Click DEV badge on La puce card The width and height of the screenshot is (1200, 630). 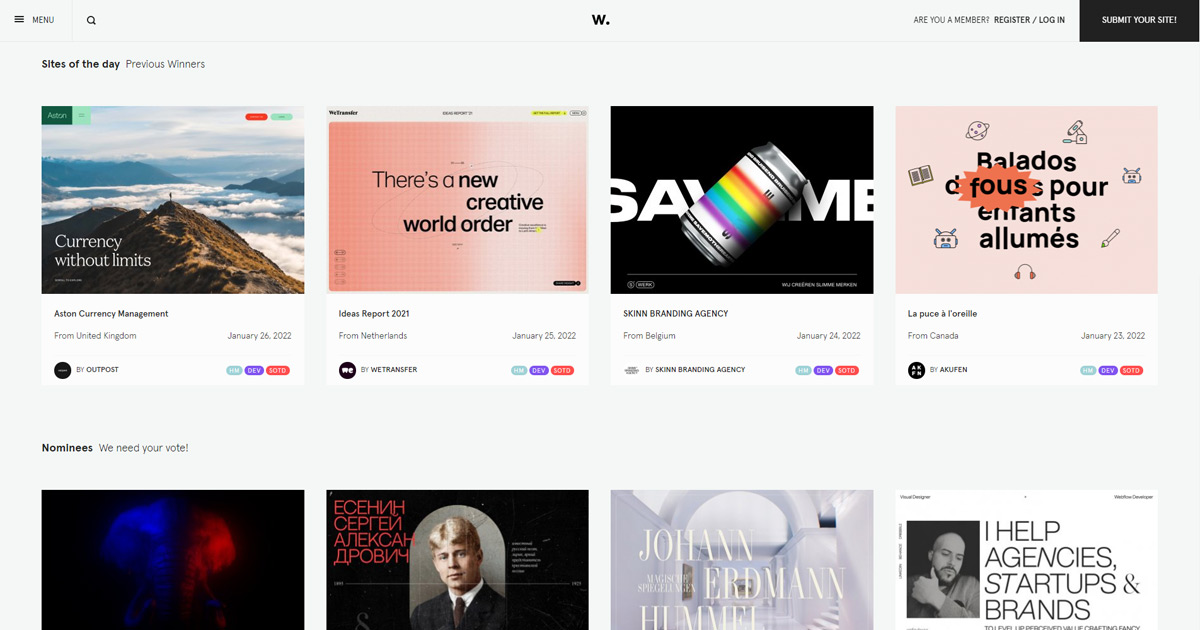point(1108,370)
